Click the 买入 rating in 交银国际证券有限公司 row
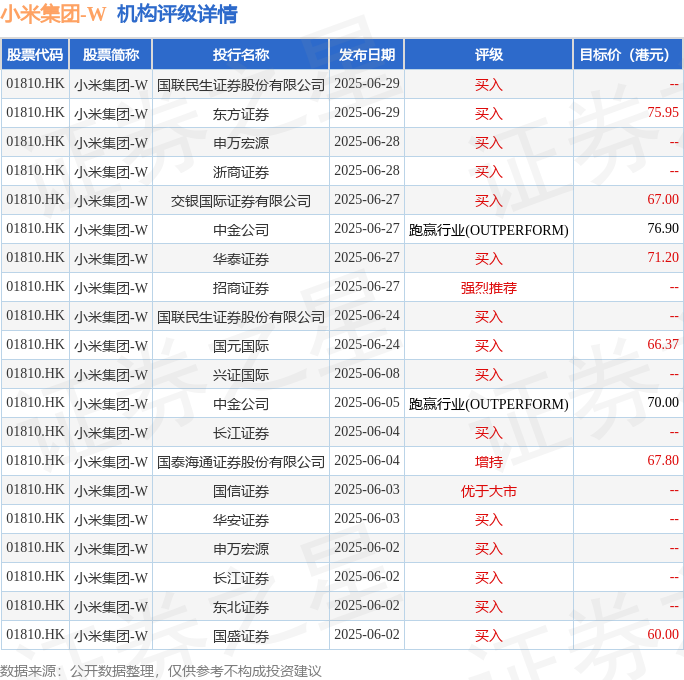 pyautogui.click(x=489, y=201)
